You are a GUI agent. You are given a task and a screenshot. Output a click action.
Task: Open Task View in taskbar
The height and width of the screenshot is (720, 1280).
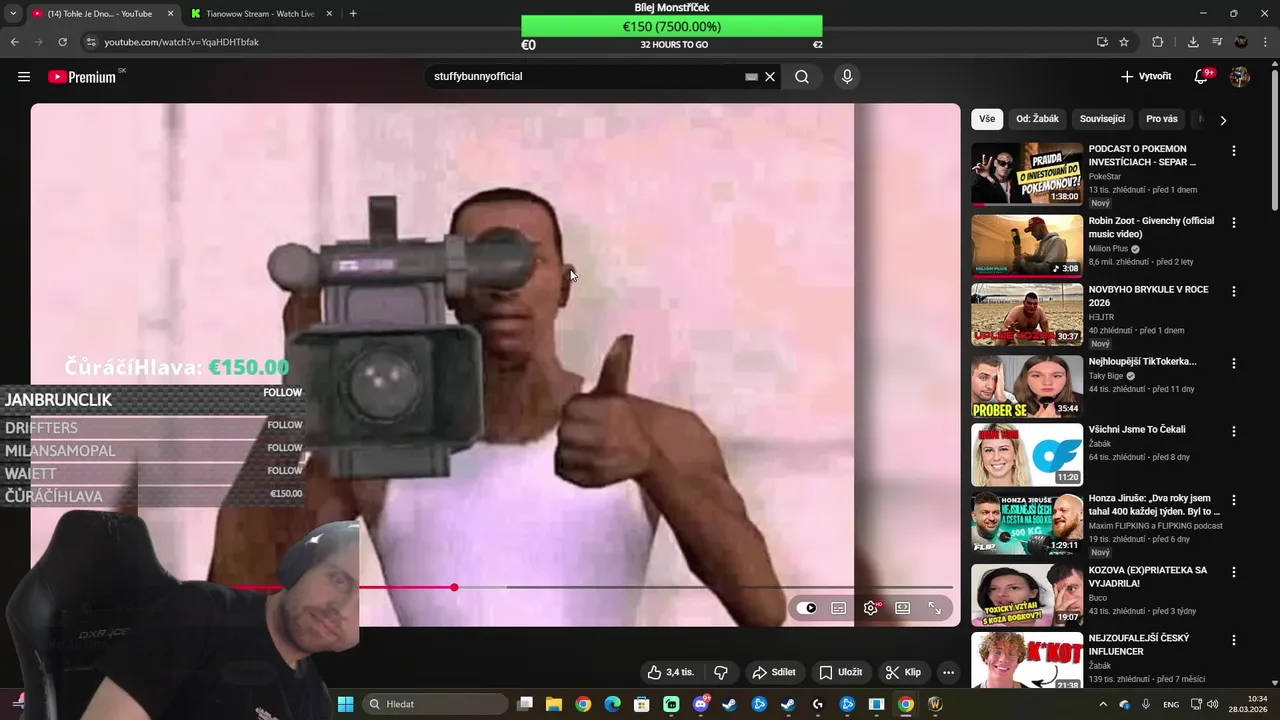[x=524, y=704]
